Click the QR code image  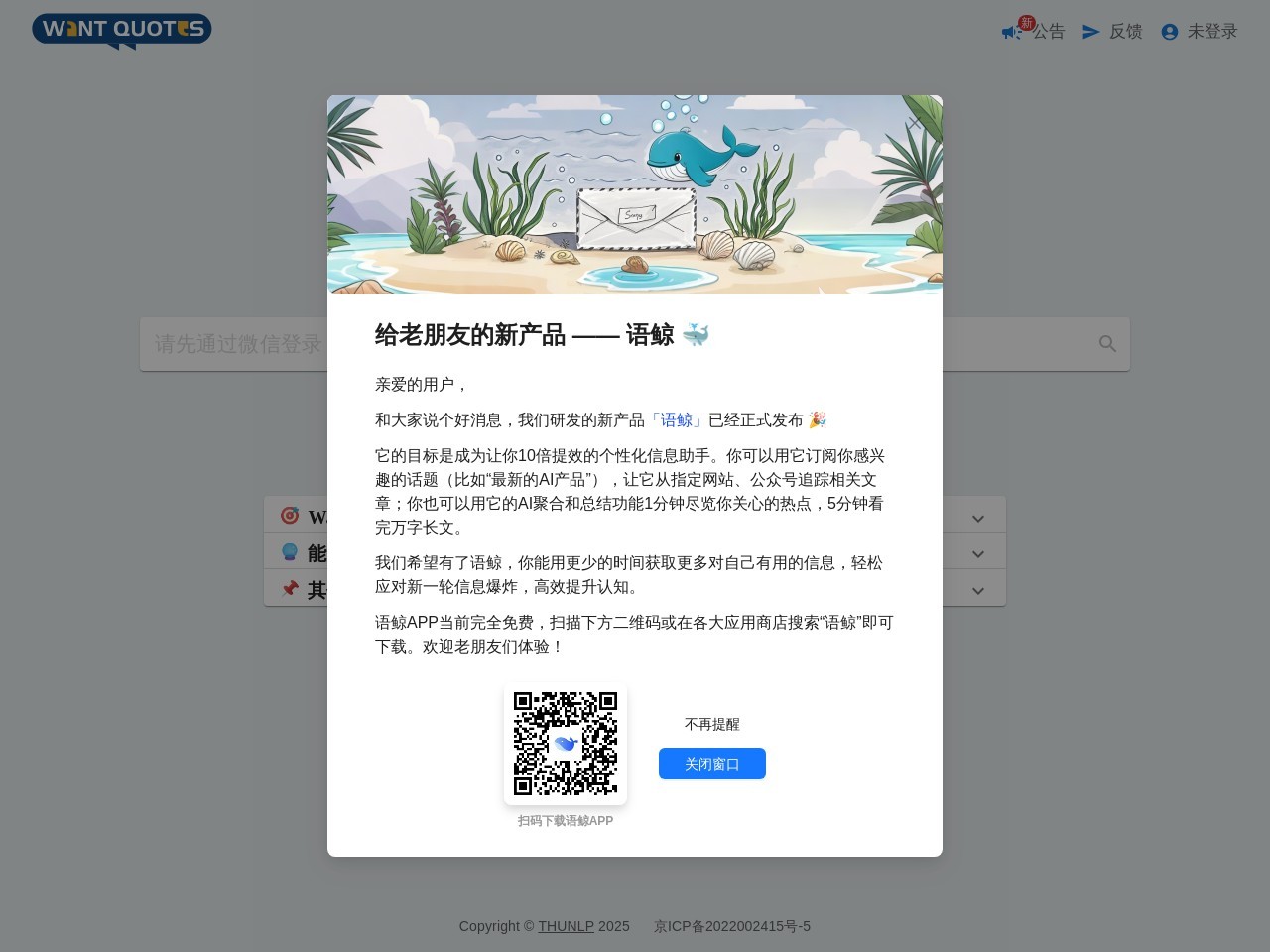[566, 744]
